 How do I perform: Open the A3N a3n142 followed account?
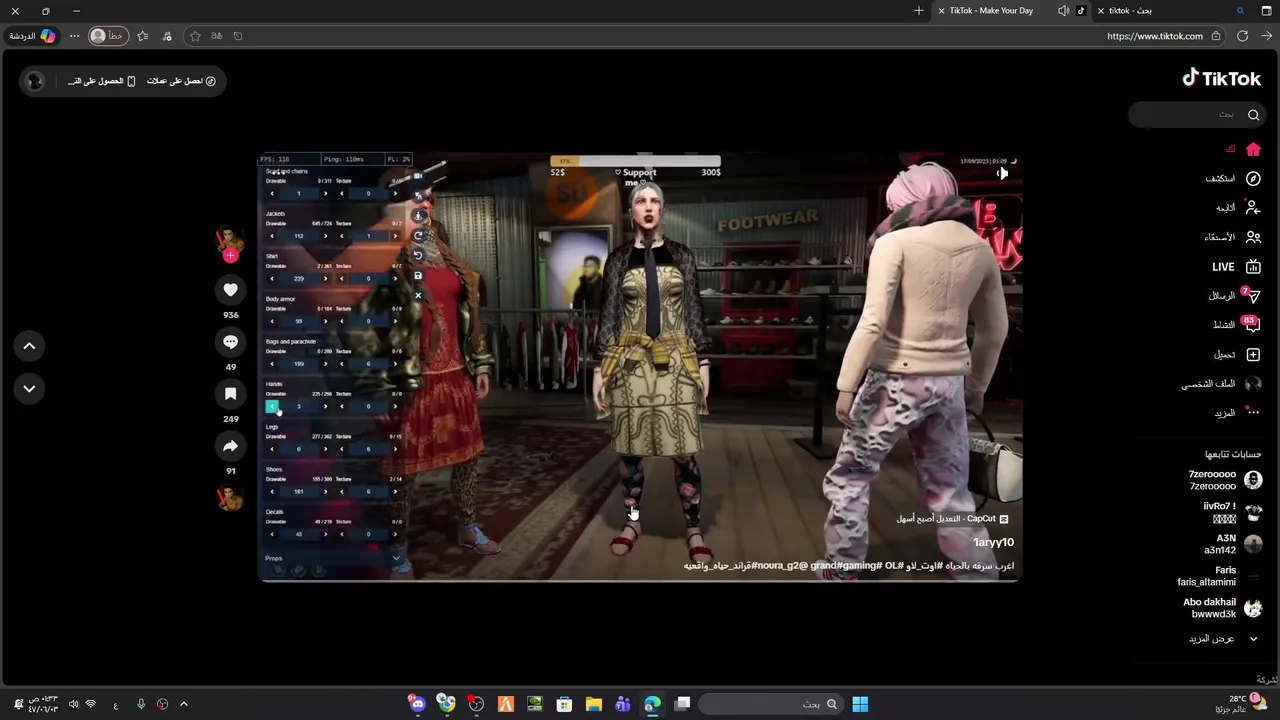coord(1233,544)
